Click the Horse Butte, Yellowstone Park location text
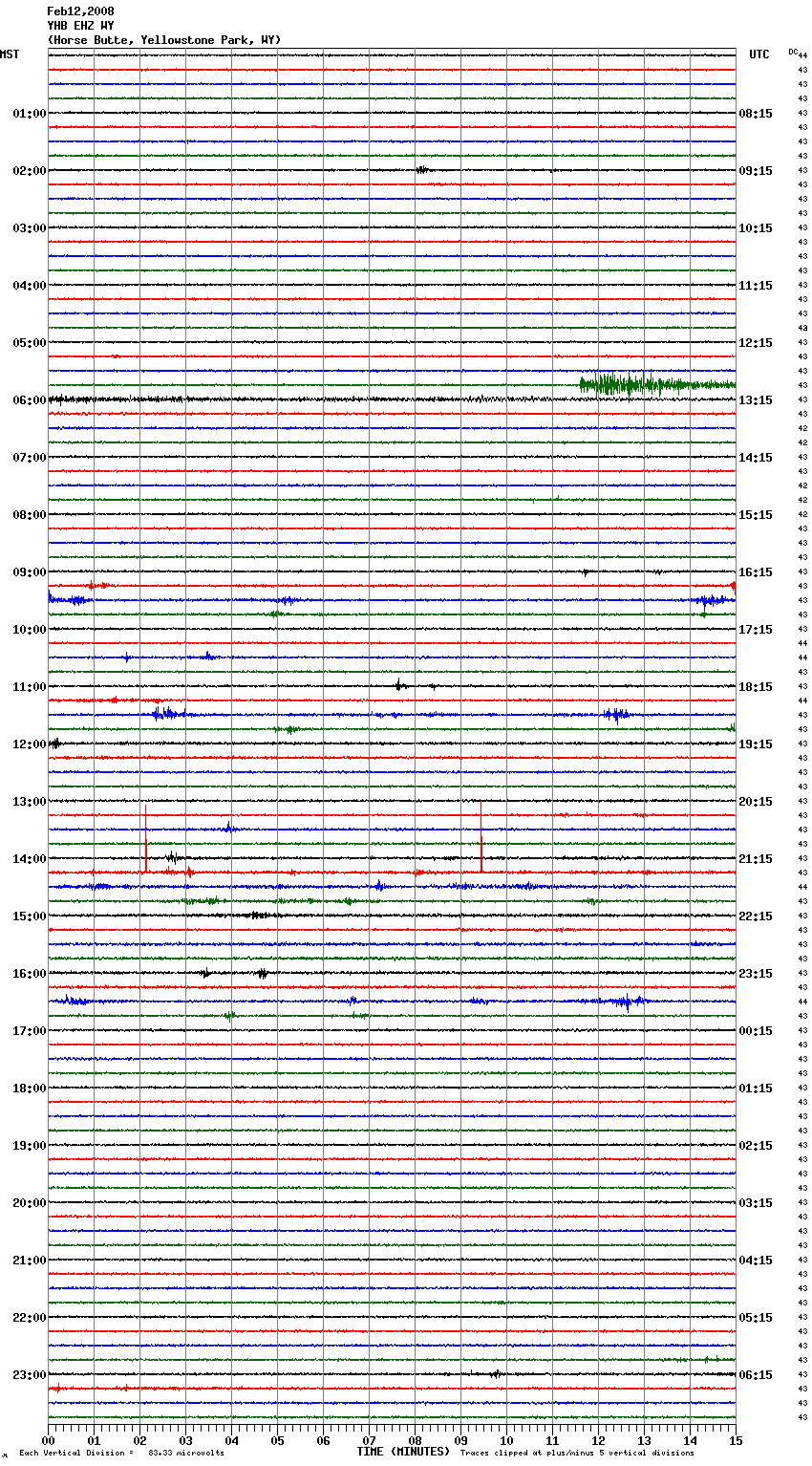This screenshot has height=1466, width=812. (x=164, y=40)
